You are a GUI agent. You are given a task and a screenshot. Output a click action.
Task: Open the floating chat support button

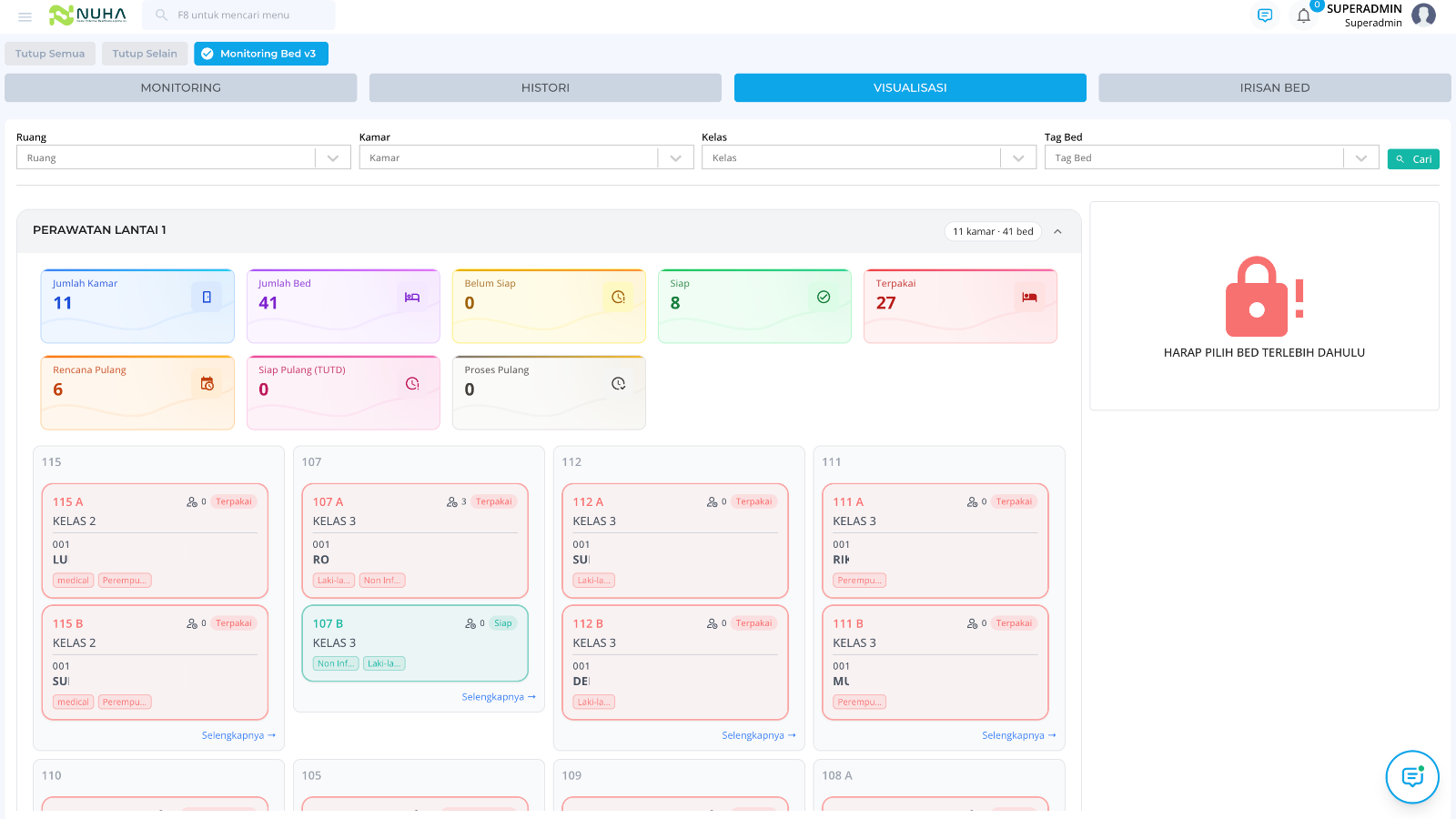(x=1412, y=777)
